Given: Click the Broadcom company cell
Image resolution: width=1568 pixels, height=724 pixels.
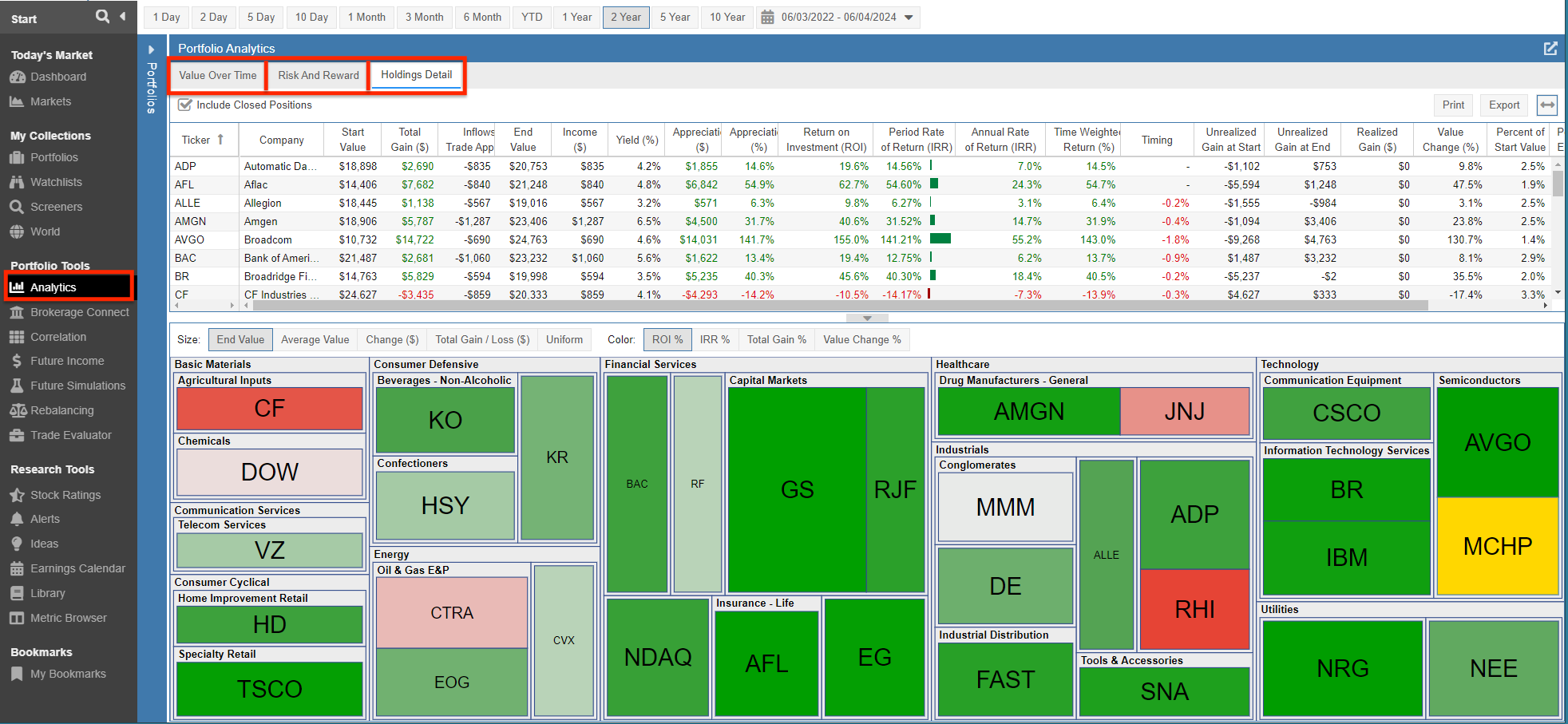Looking at the screenshot, I should tap(281, 239).
